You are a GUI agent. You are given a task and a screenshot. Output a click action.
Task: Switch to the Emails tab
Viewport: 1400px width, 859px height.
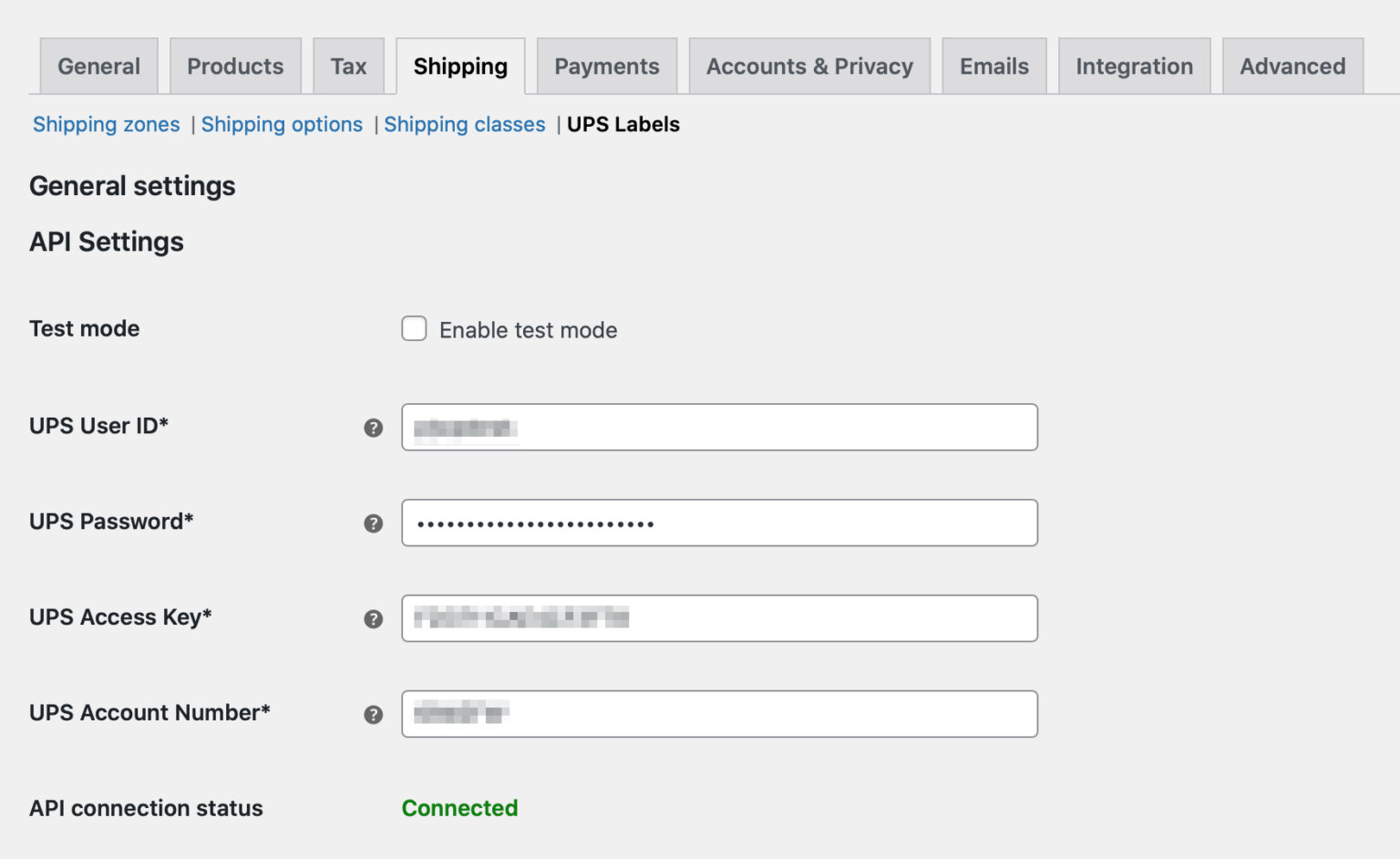click(x=993, y=65)
